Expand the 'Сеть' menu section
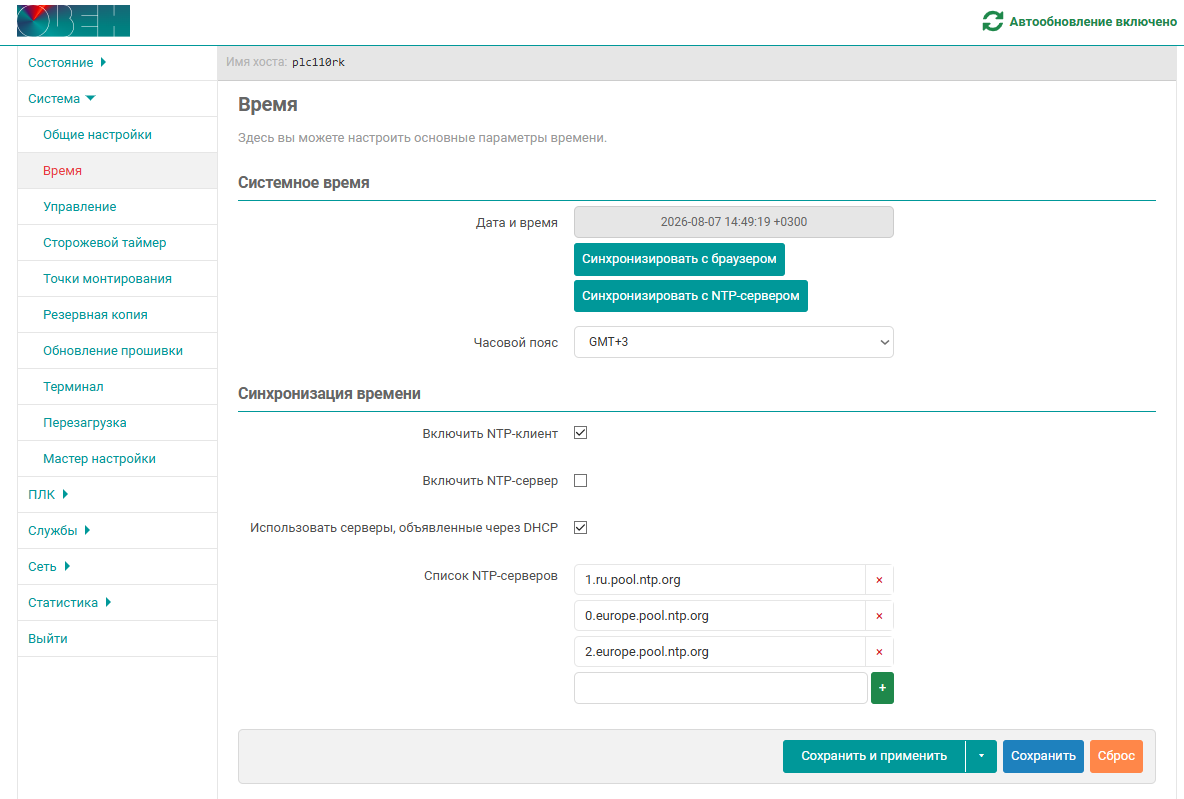Image resolution: width=1184 pixels, height=799 pixels. (x=49, y=566)
